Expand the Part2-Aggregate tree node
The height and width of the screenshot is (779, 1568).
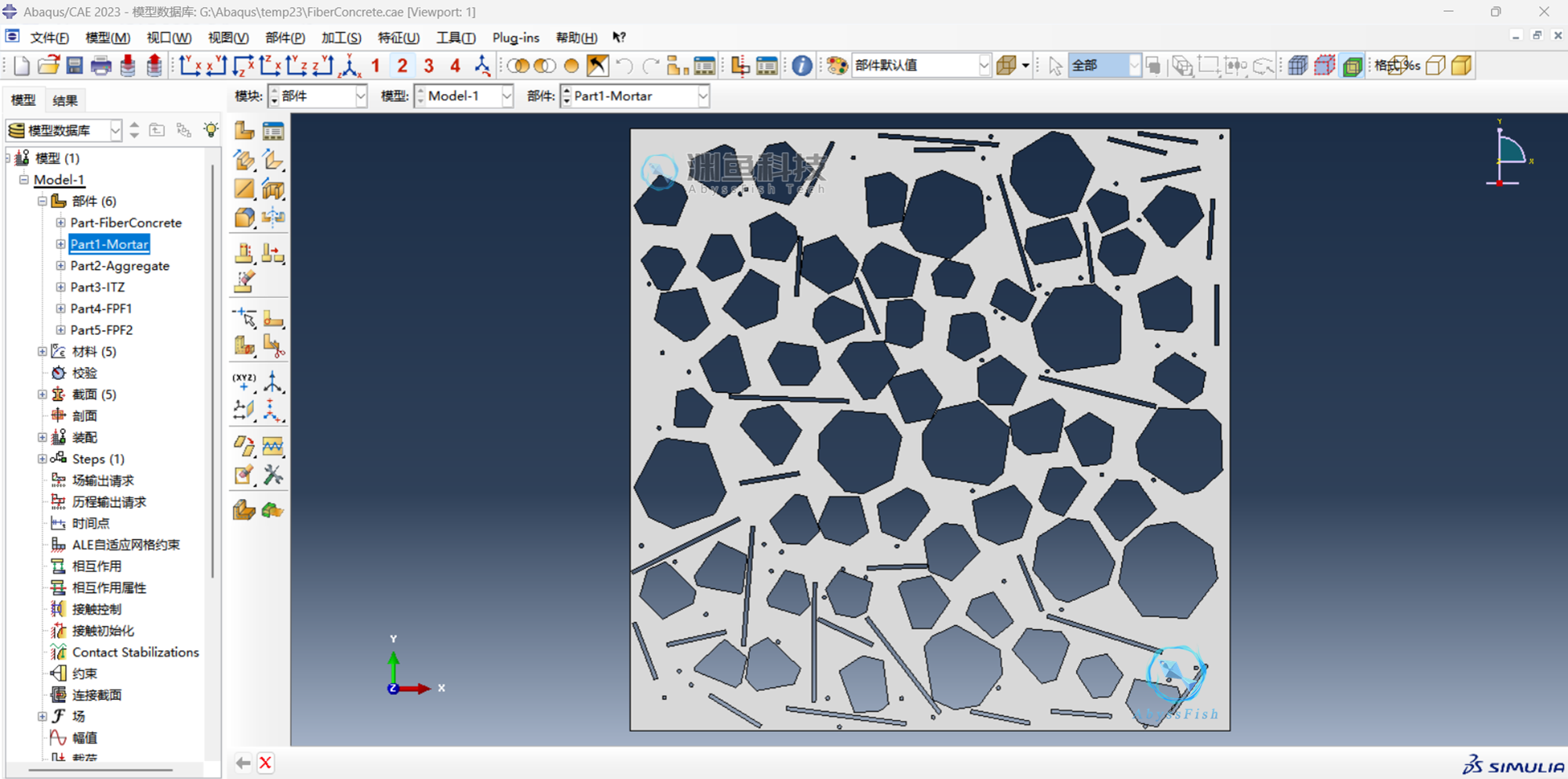(x=60, y=266)
